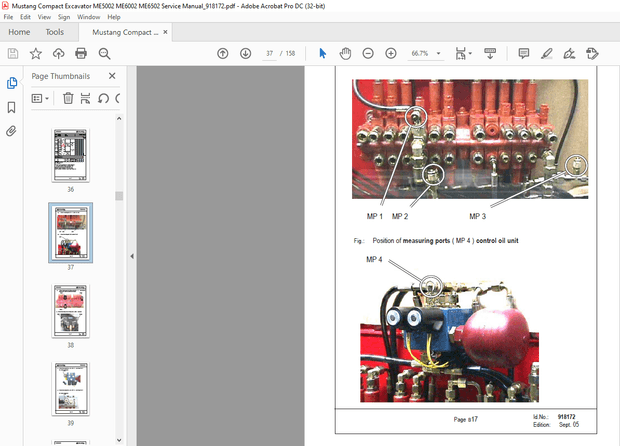Print the document

[x=81, y=53]
